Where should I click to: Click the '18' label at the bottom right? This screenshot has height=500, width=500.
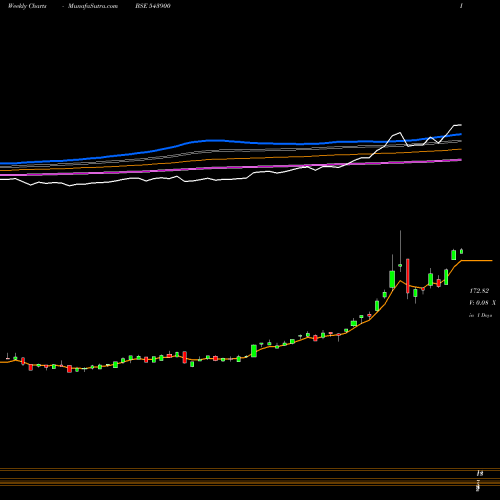coord(480,473)
